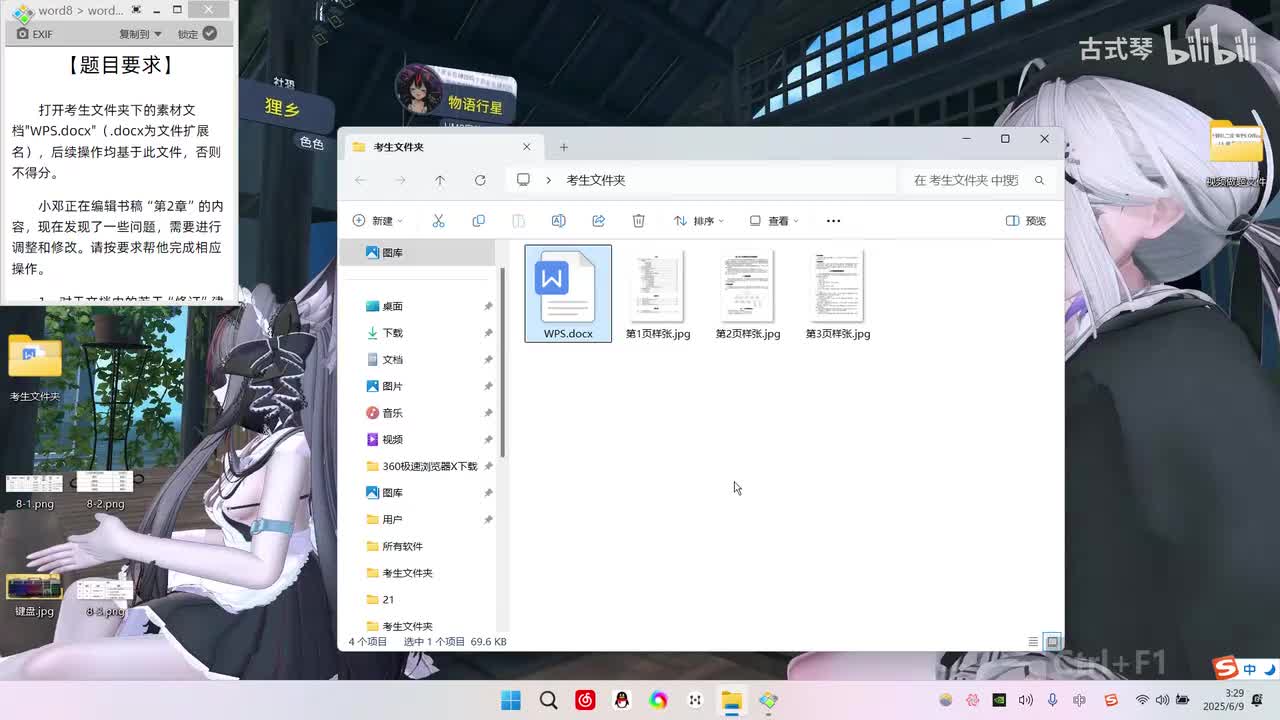The width and height of the screenshot is (1280, 720).
Task: Open the 复制到 dropdown in image viewer
Action: (140, 34)
